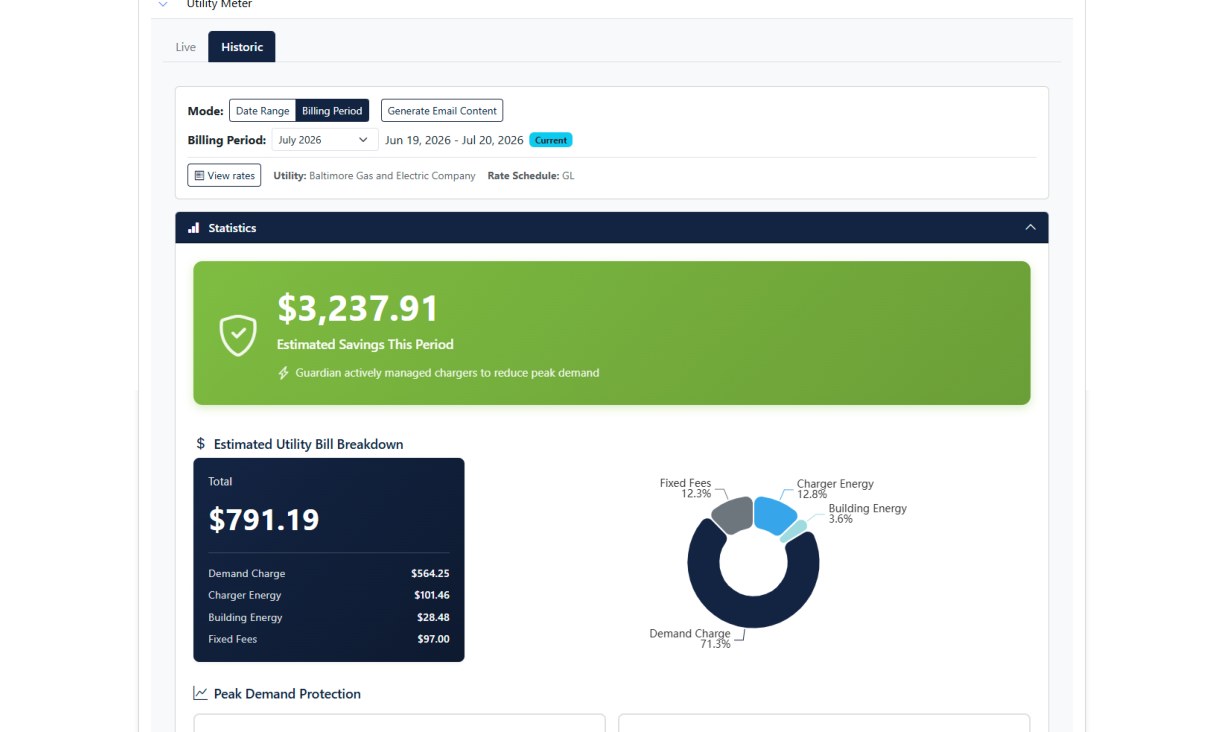This screenshot has width=1224, height=732.
Task: Click the Fixed Fees $97.00 value
Action: [x=433, y=640]
